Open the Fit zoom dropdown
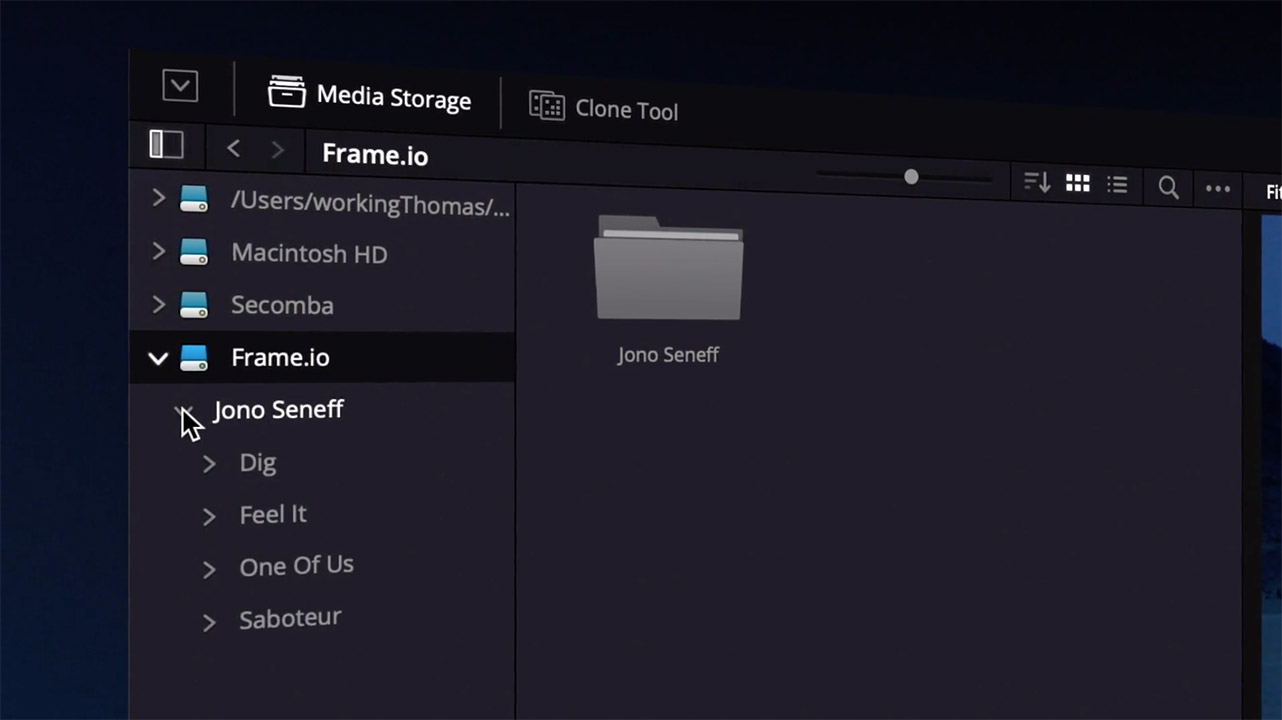 pos(1271,192)
